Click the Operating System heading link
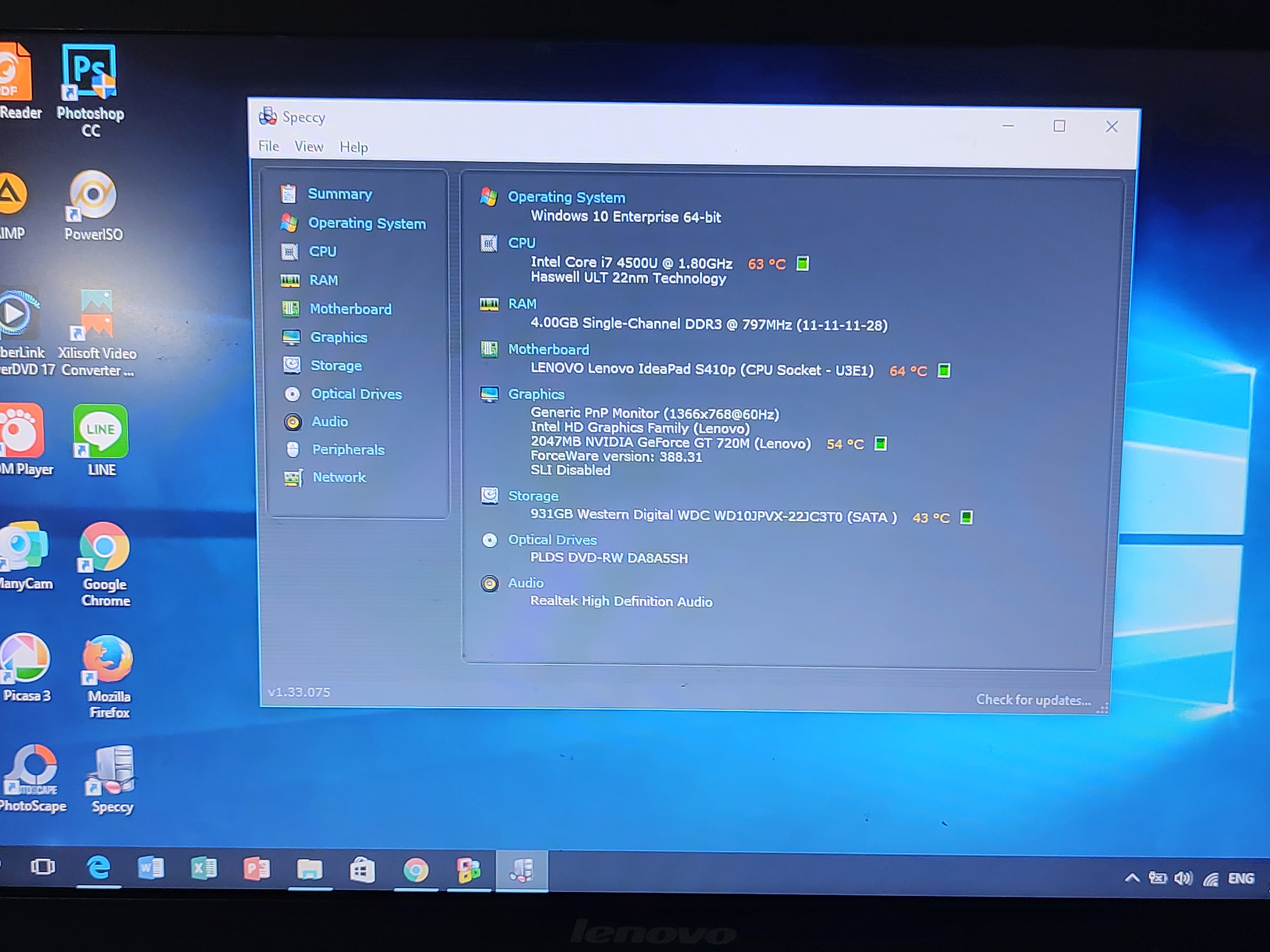1270x952 pixels. click(567, 197)
